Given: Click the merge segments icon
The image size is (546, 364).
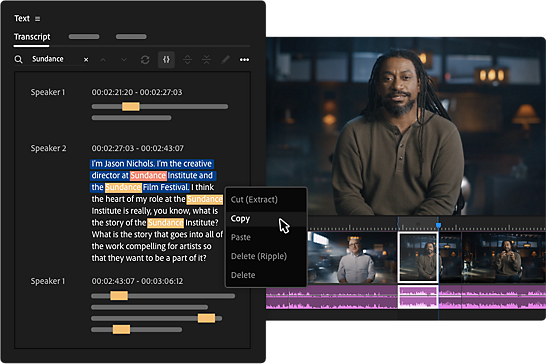Looking at the screenshot, I should (x=206, y=60).
